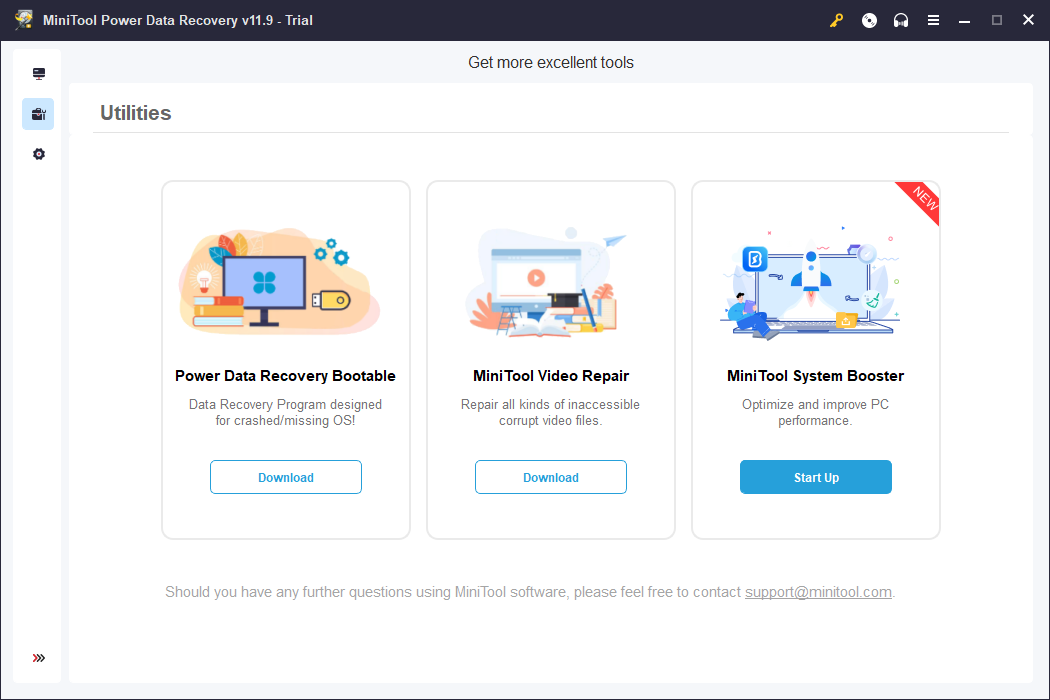Close the MiniTool window
The width and height of the screenshot is (1050, 700).
1029,20
